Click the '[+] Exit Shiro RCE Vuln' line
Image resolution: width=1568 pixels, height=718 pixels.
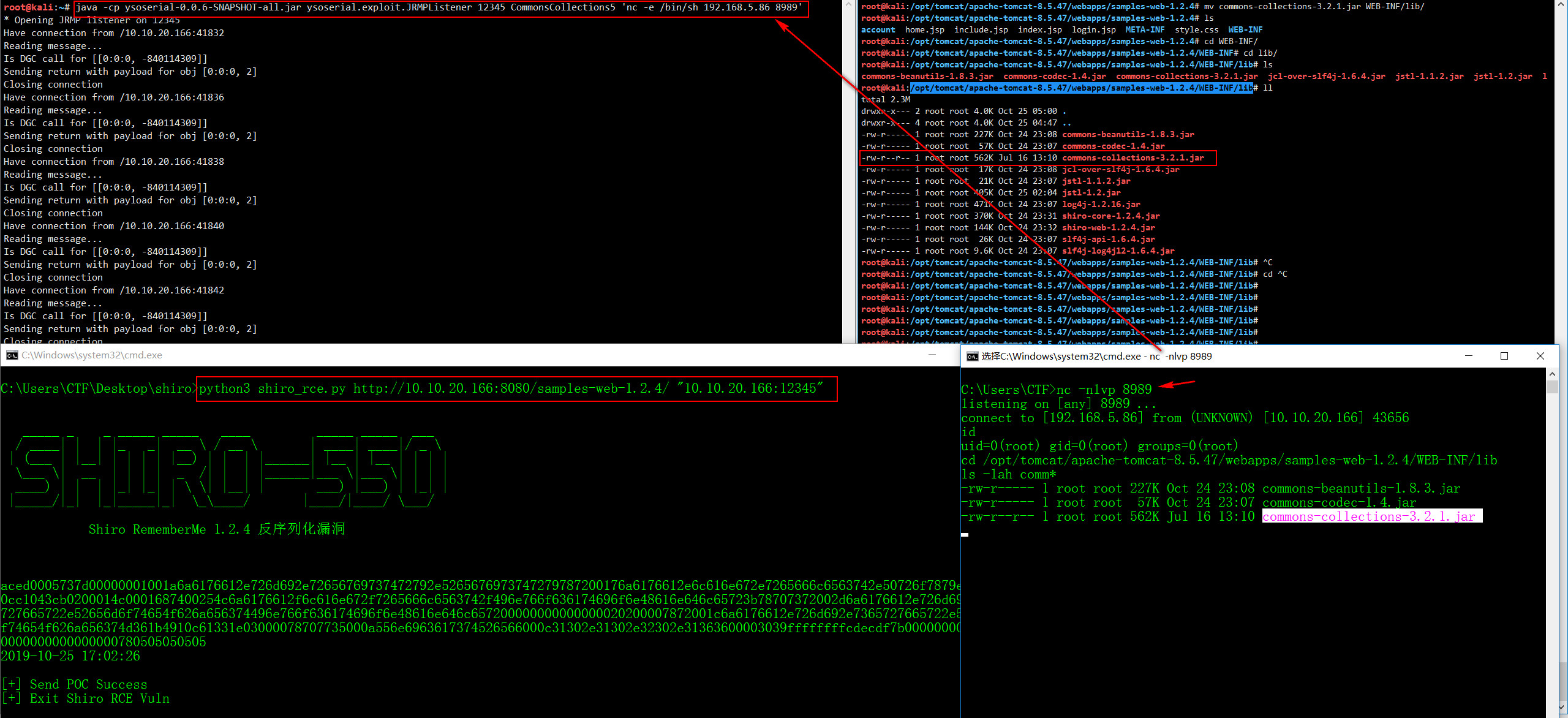(x=86, y=699)
